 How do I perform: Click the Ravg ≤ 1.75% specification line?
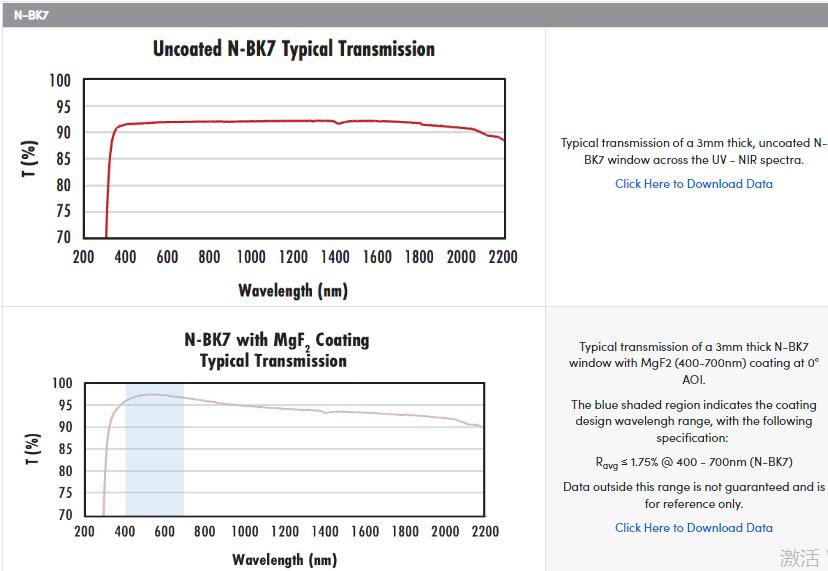(x=693, y=462)
